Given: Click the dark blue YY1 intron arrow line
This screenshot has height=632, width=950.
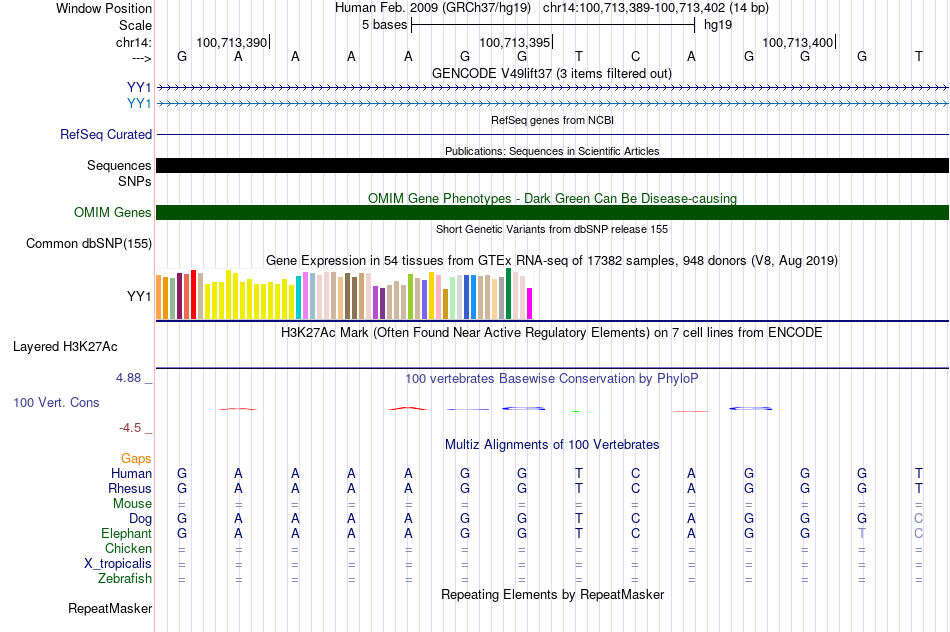Looking at the screenshot, I should pyautogui.click(x=552, y=88).
